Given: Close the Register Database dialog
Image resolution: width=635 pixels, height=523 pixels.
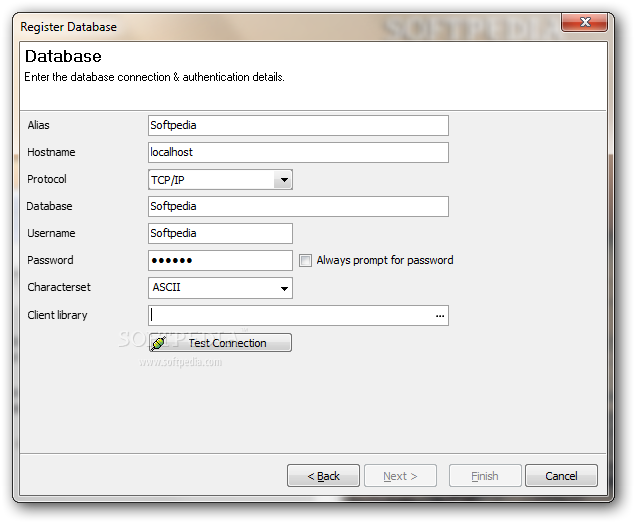Looking at the screenshot, I should 584,22.
